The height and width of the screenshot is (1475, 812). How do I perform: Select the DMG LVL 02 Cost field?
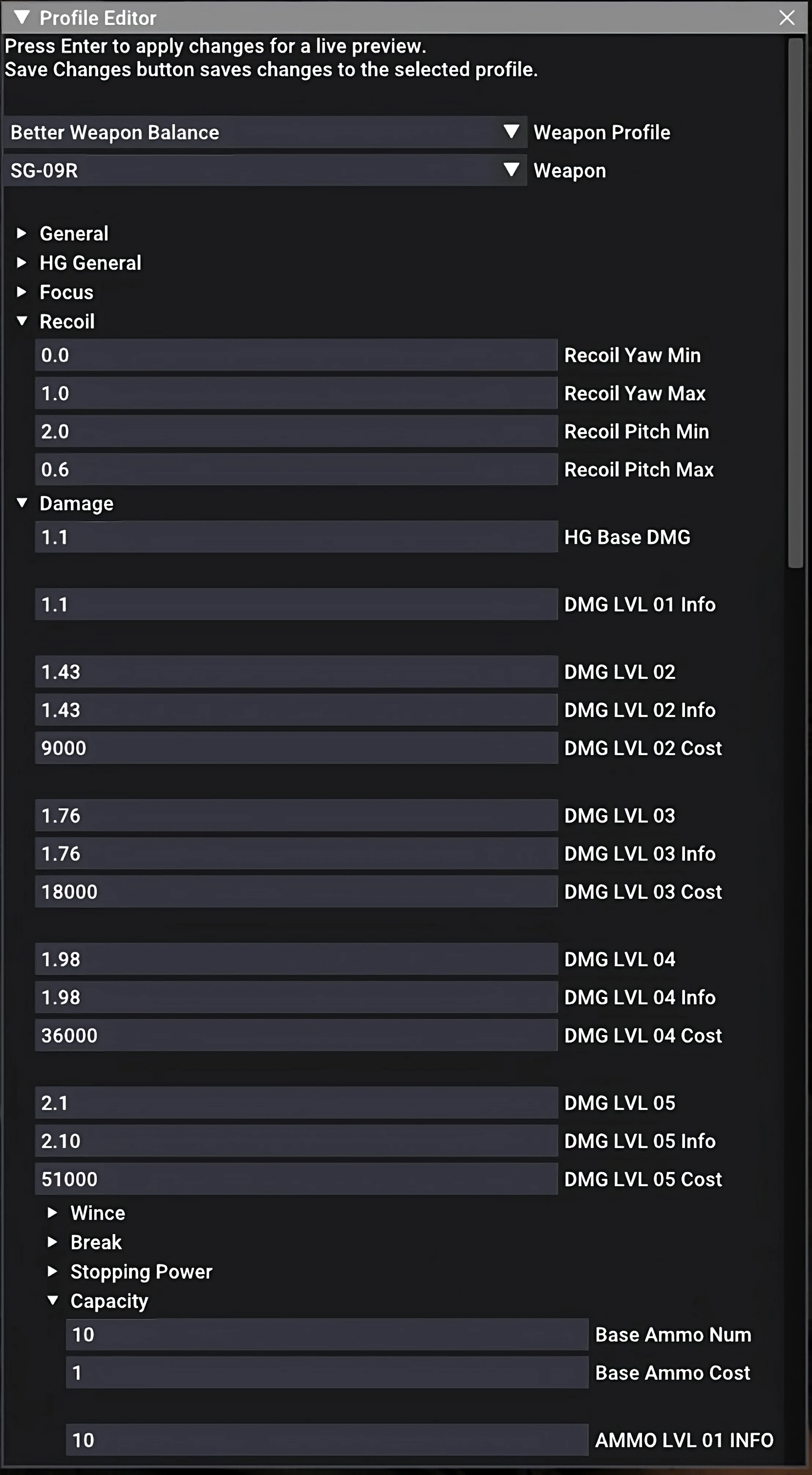click(x=296, y=748)
